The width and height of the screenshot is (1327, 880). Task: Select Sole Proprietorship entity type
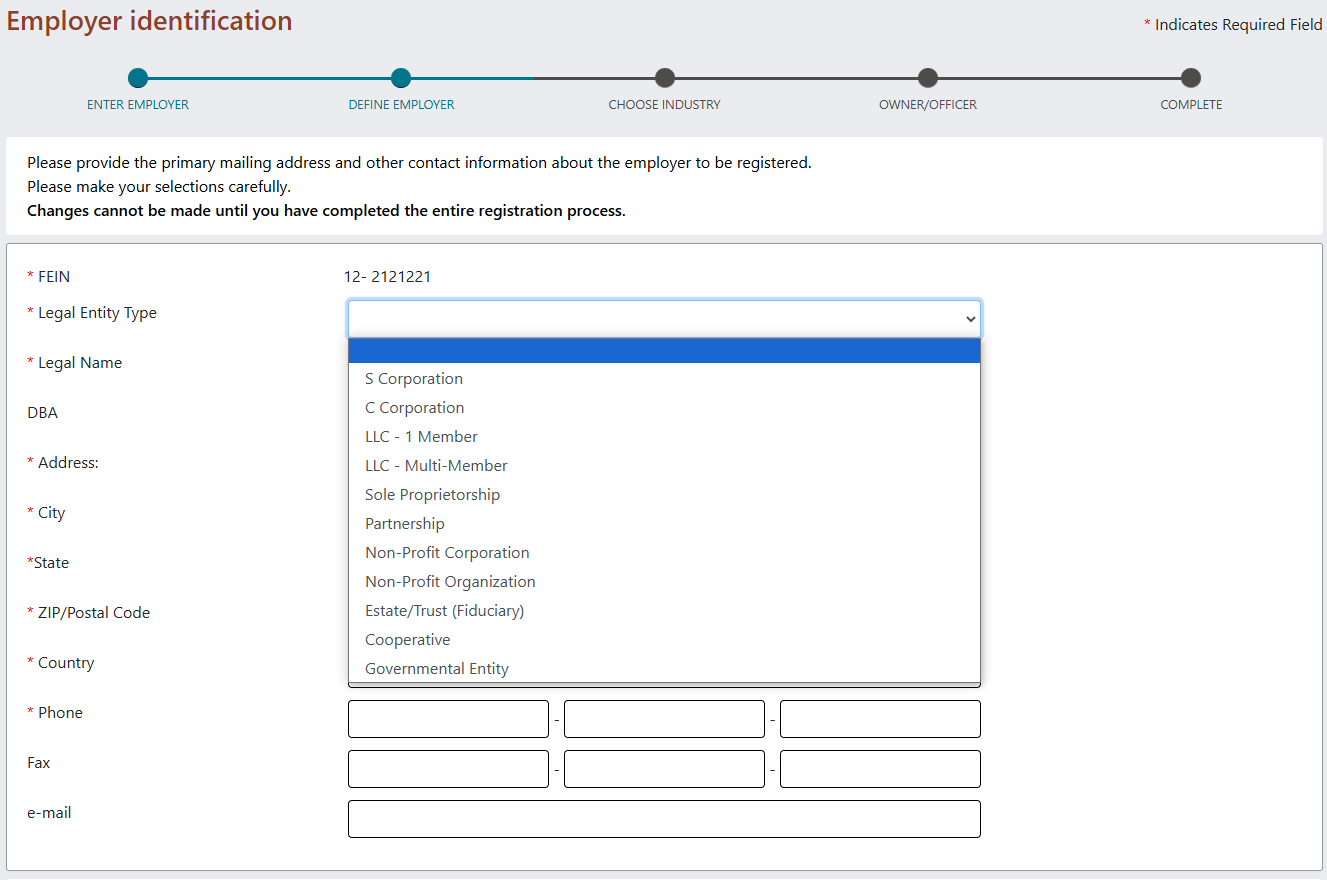pos(432,494)
